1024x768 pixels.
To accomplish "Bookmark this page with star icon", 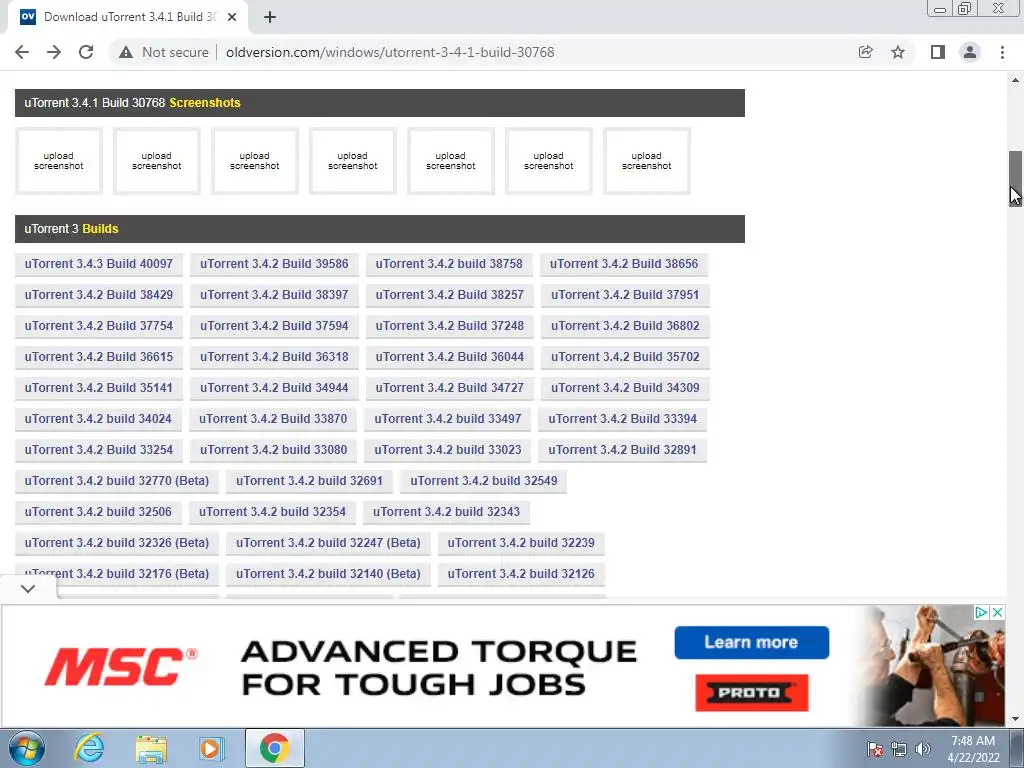I will coord(898,52).
